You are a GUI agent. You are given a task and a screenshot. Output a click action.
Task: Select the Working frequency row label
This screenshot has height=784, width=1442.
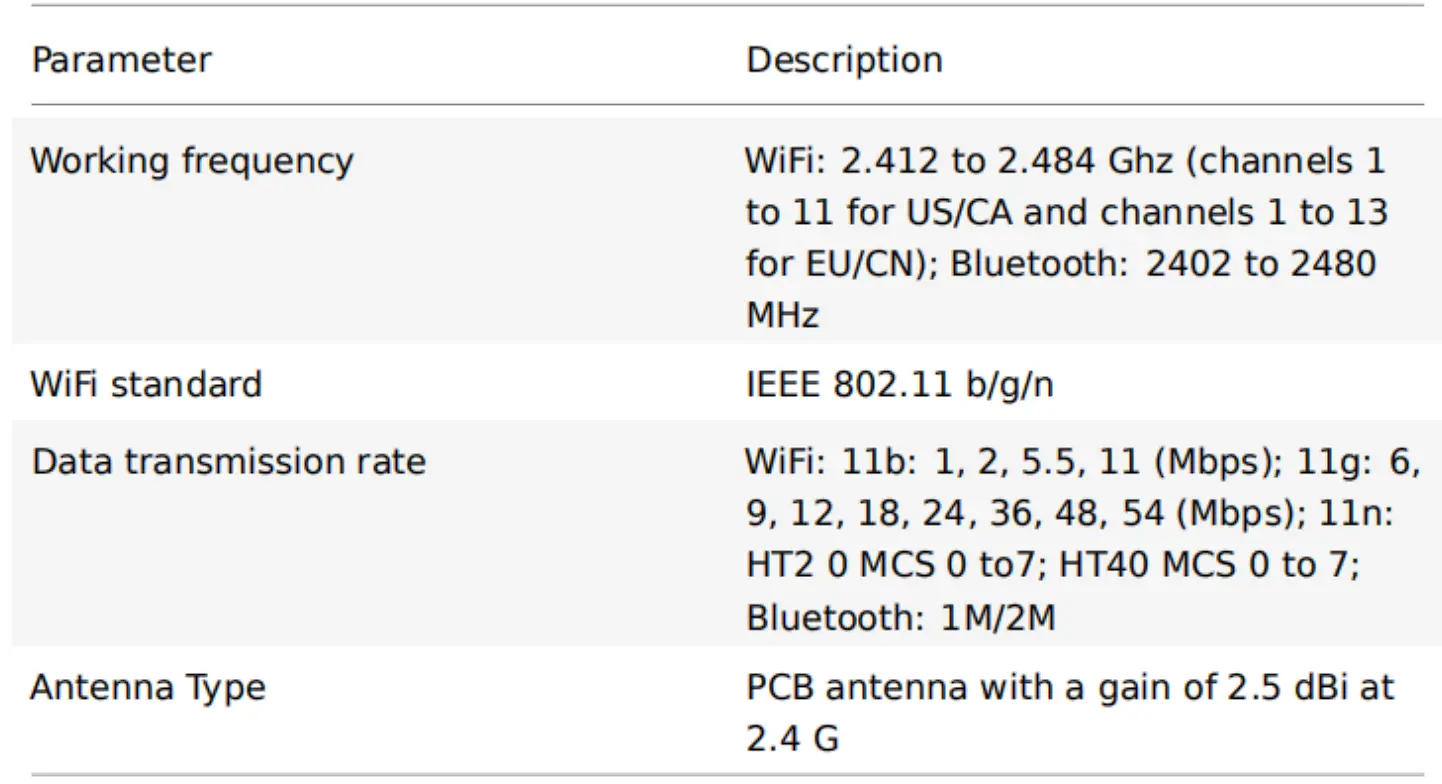(191, 161)
